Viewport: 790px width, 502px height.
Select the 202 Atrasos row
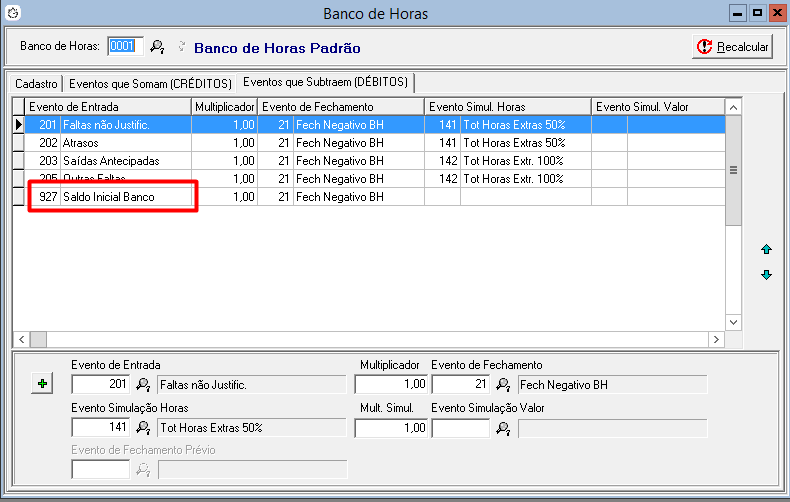tap(110, 143)
